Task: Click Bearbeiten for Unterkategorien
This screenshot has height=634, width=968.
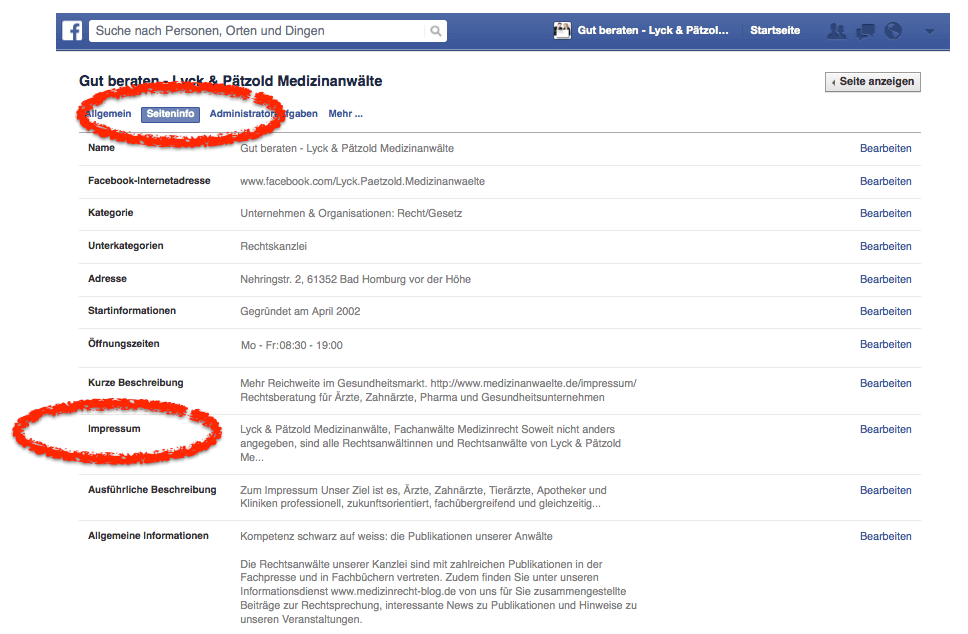Action: click(x=885, y=246)
